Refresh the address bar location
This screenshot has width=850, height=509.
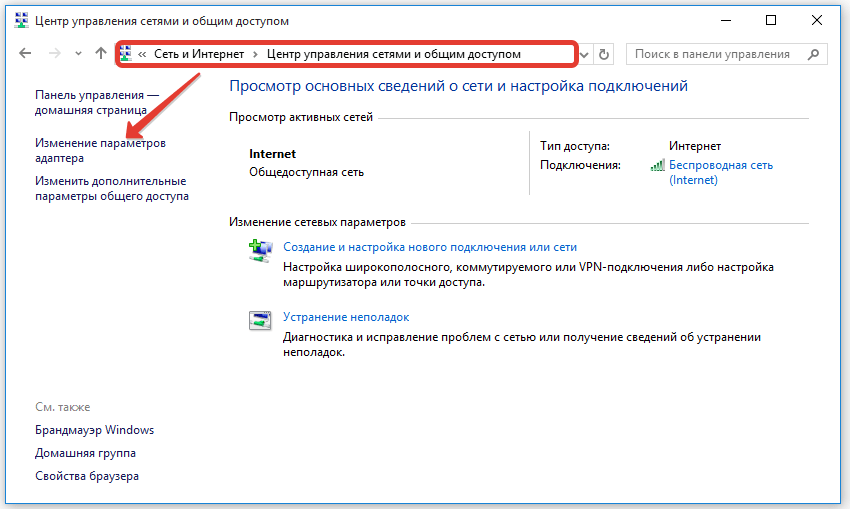pos(604,54)
